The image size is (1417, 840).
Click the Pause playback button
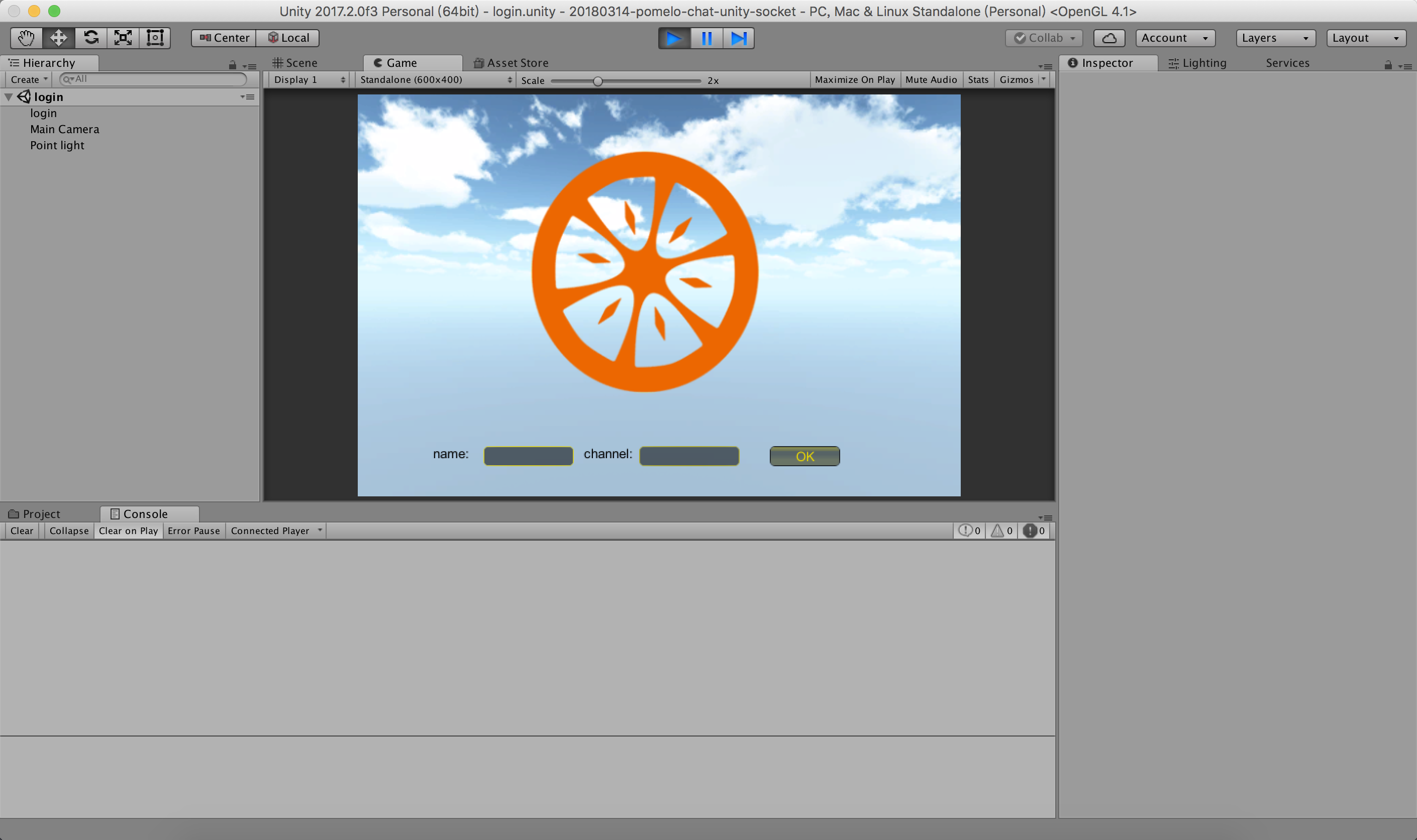click(706, 38)
